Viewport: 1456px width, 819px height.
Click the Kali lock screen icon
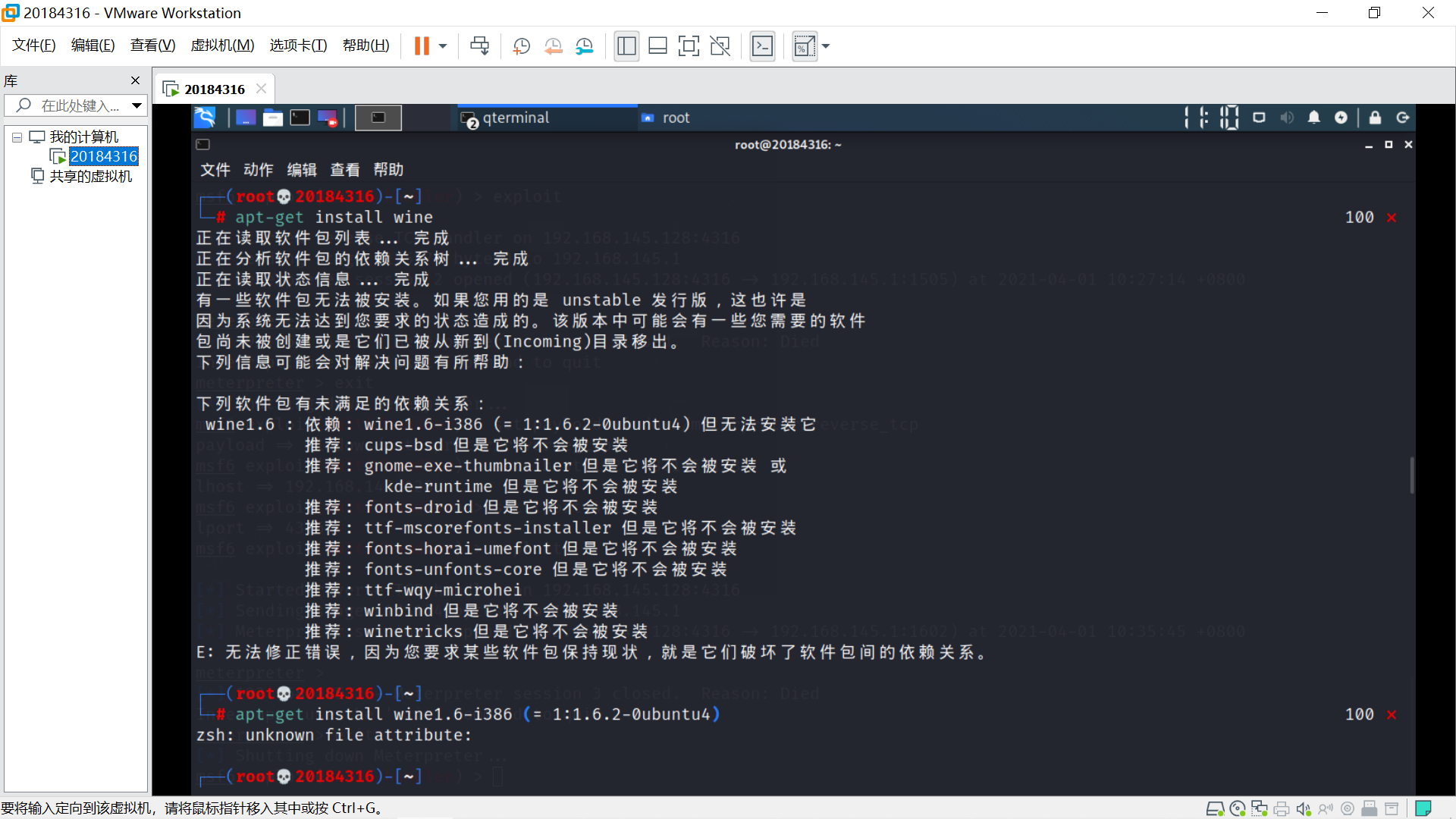point(1375,118)
